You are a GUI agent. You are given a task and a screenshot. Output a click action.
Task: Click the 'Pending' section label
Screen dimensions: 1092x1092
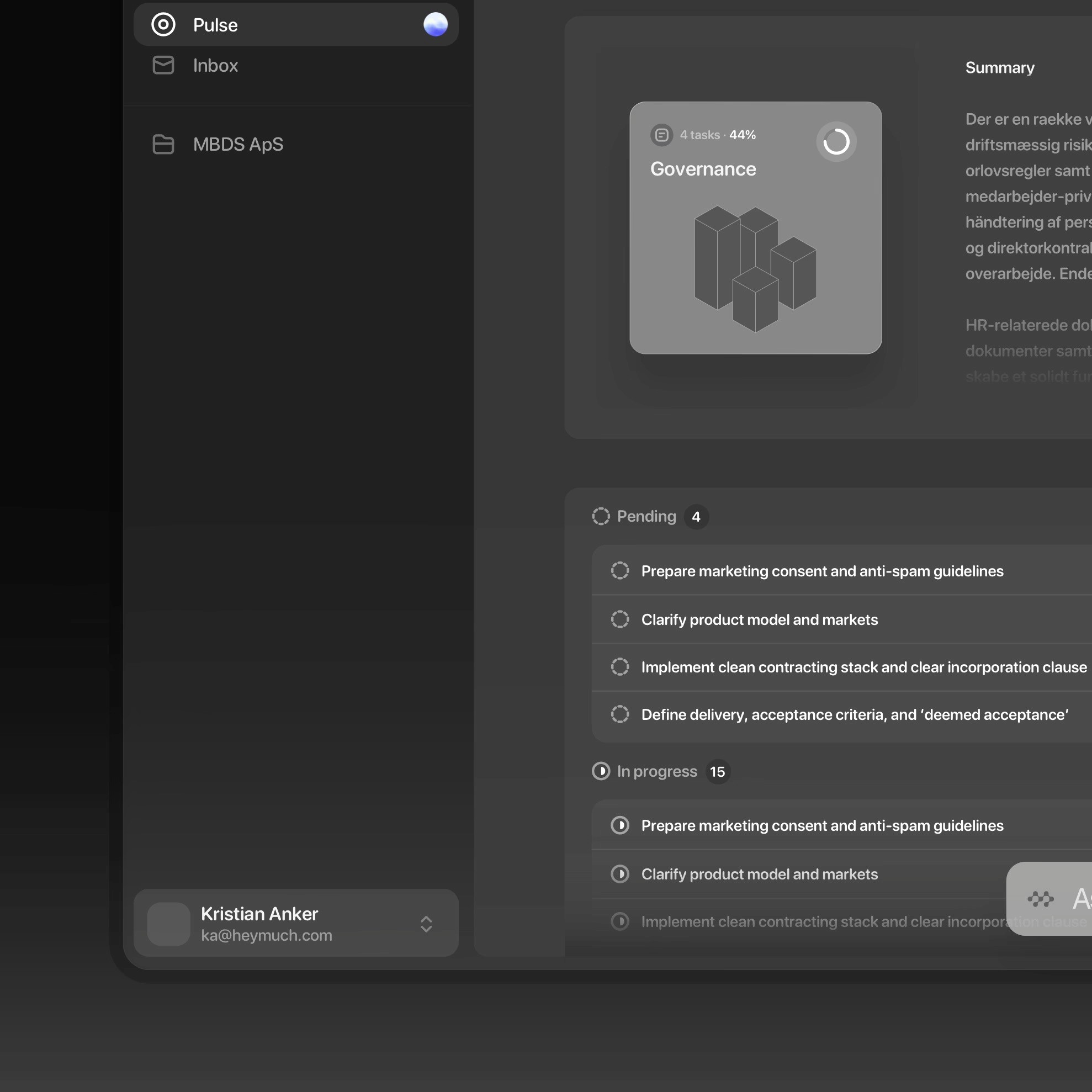tap(646, 516)
